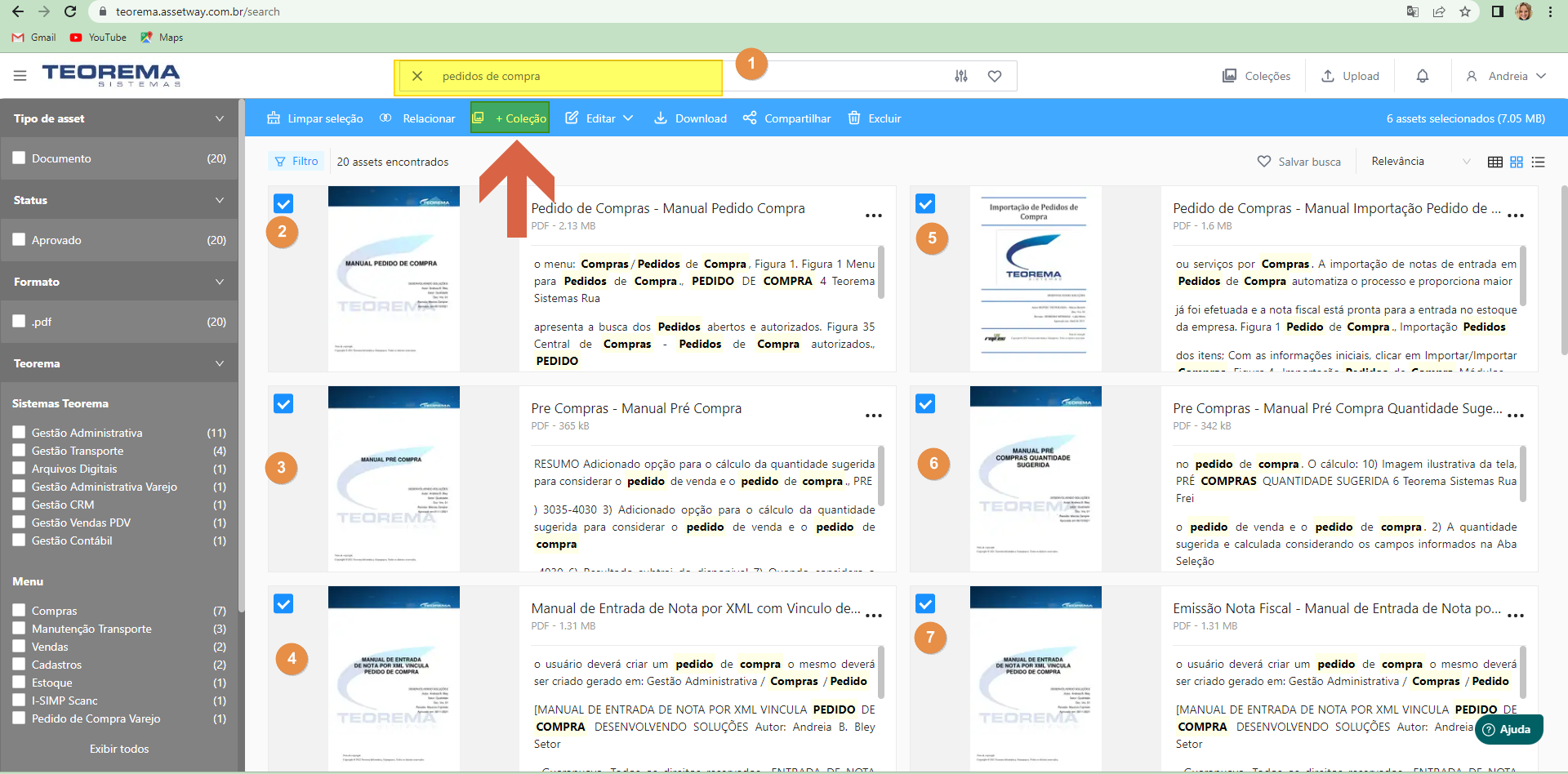Toggle the Aprovado status checkbox
Viewport: 1568px width, 774px height.
[19, 239]
